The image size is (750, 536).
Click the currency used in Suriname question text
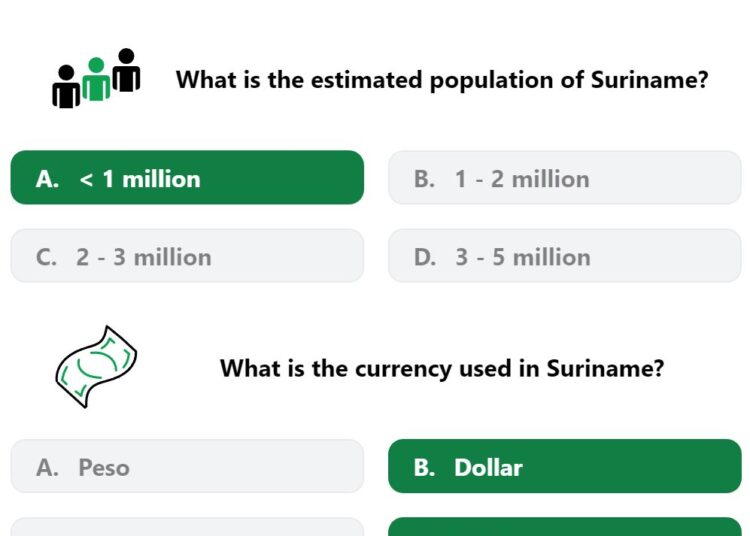[442, 369]
